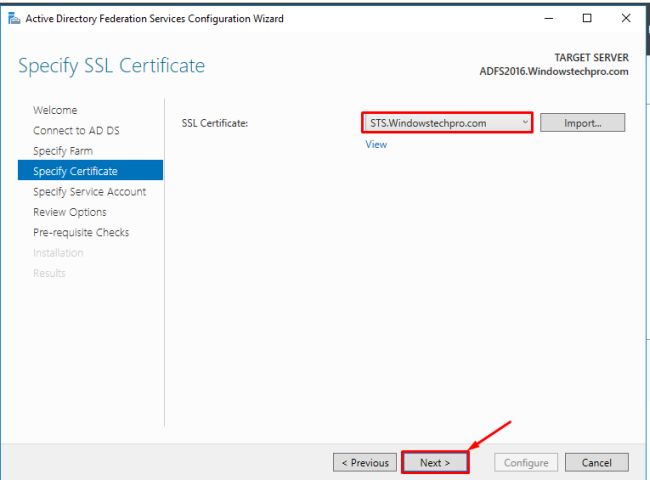
Task: Click the TARGET SERVER label
Action: (592, 57)
